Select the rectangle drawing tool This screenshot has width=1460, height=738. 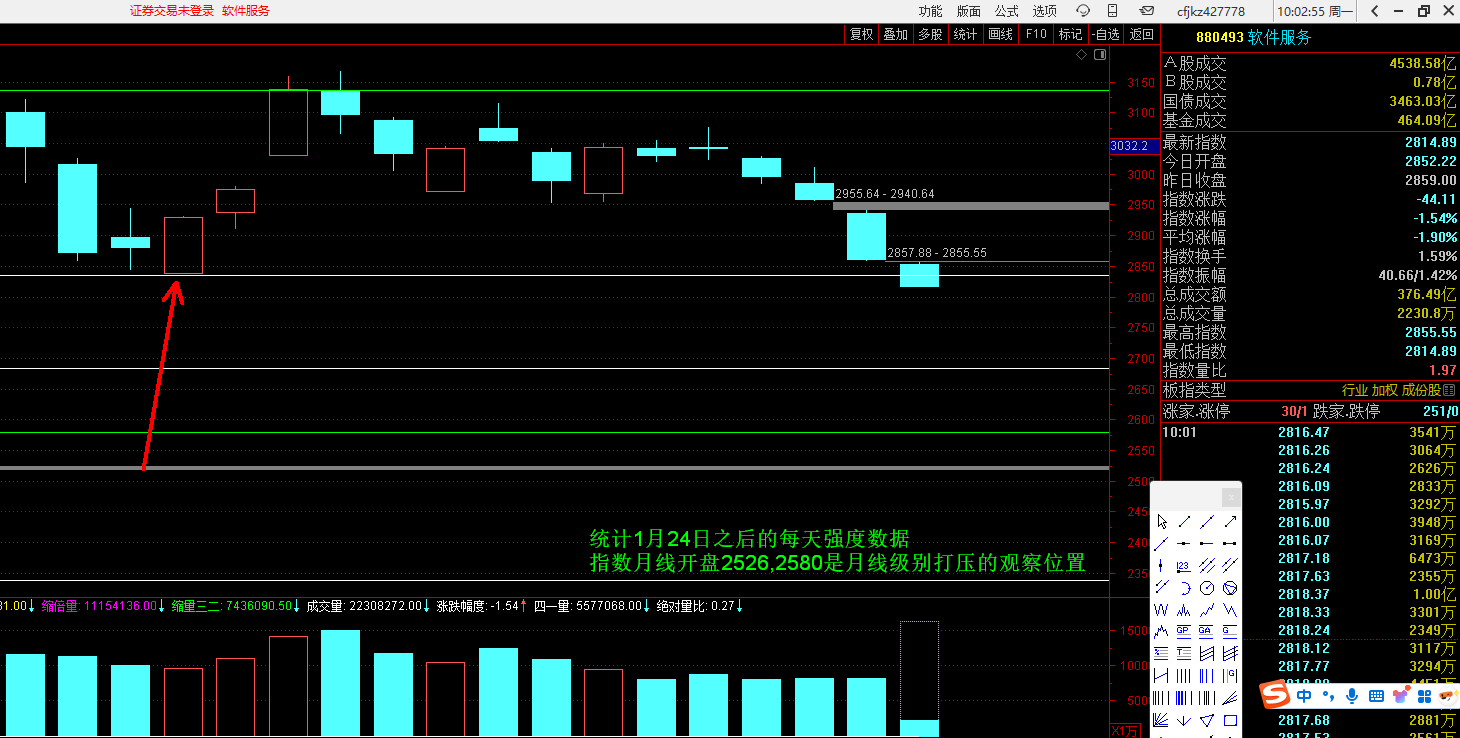(x=1230, y=720)
